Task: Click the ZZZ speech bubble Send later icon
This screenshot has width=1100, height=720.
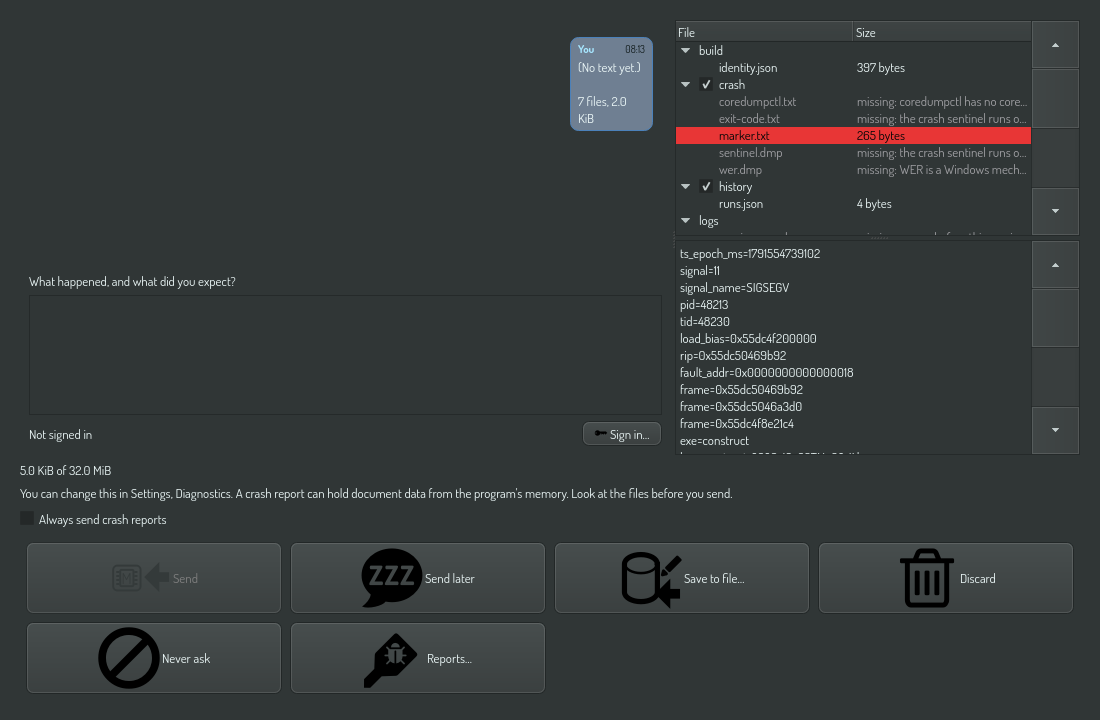Action: pyautogui.click(x=391, y=578)
